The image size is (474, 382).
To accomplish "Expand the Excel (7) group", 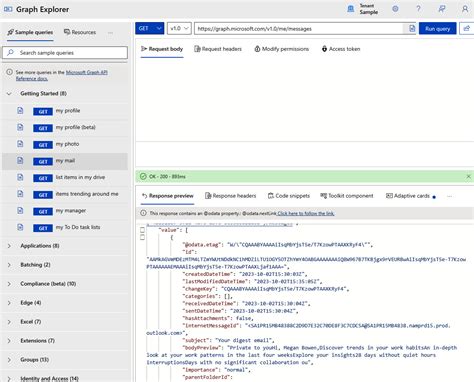I will pos(9,322).
